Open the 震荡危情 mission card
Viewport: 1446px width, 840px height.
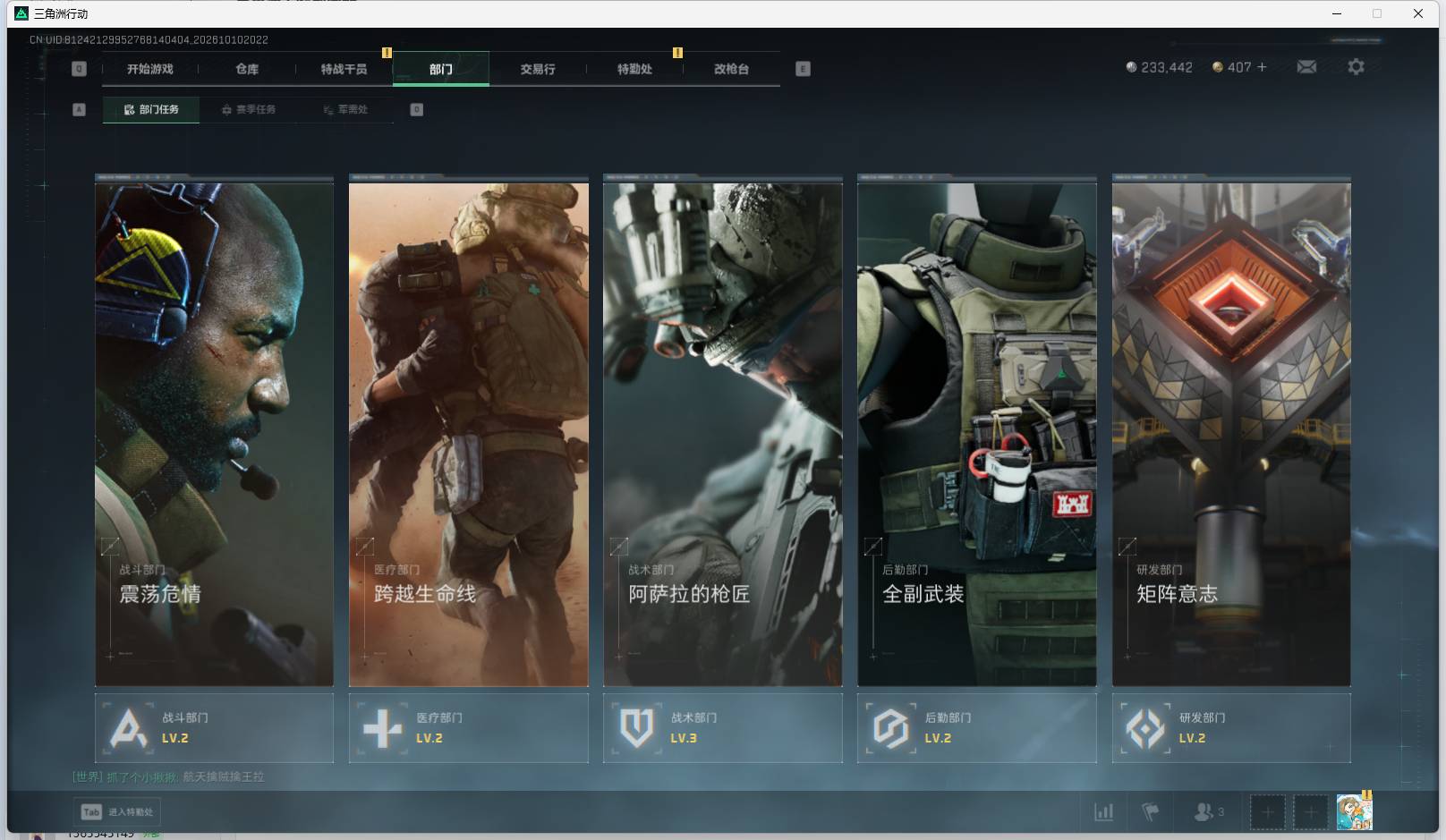214,431
